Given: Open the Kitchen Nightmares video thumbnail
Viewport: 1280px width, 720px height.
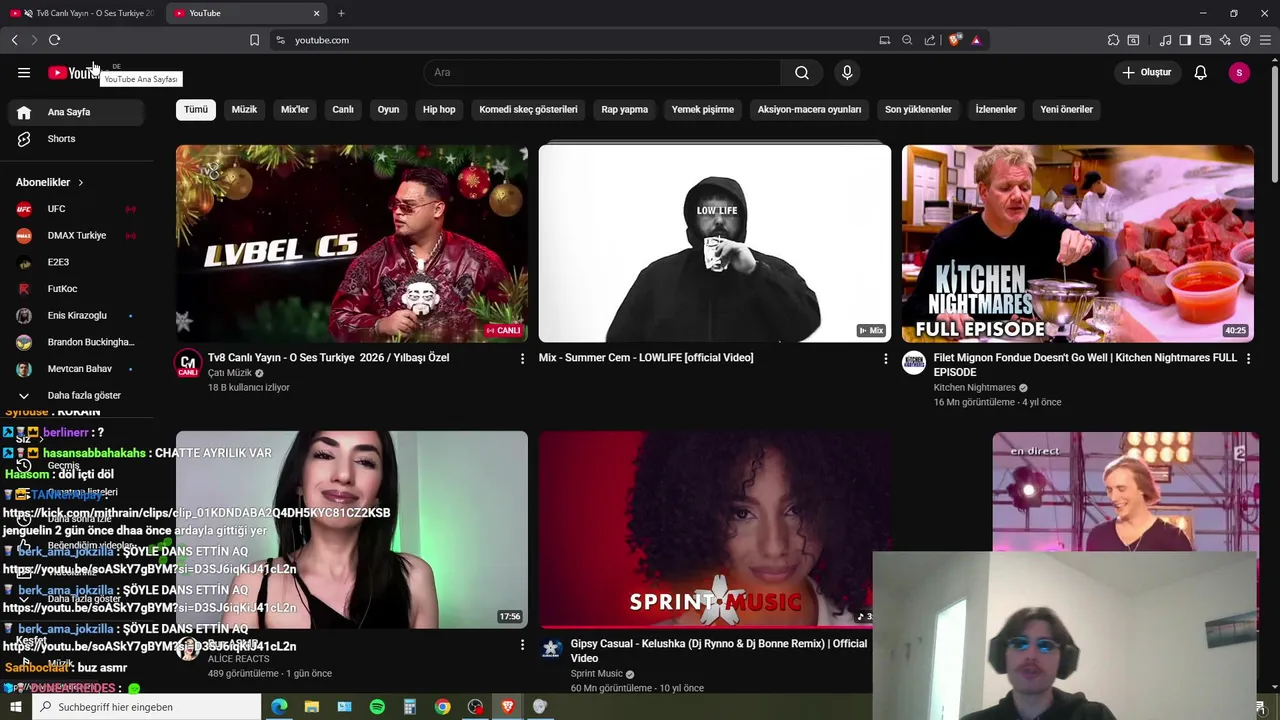Looking at the screenshot, I should (1078, 244).
